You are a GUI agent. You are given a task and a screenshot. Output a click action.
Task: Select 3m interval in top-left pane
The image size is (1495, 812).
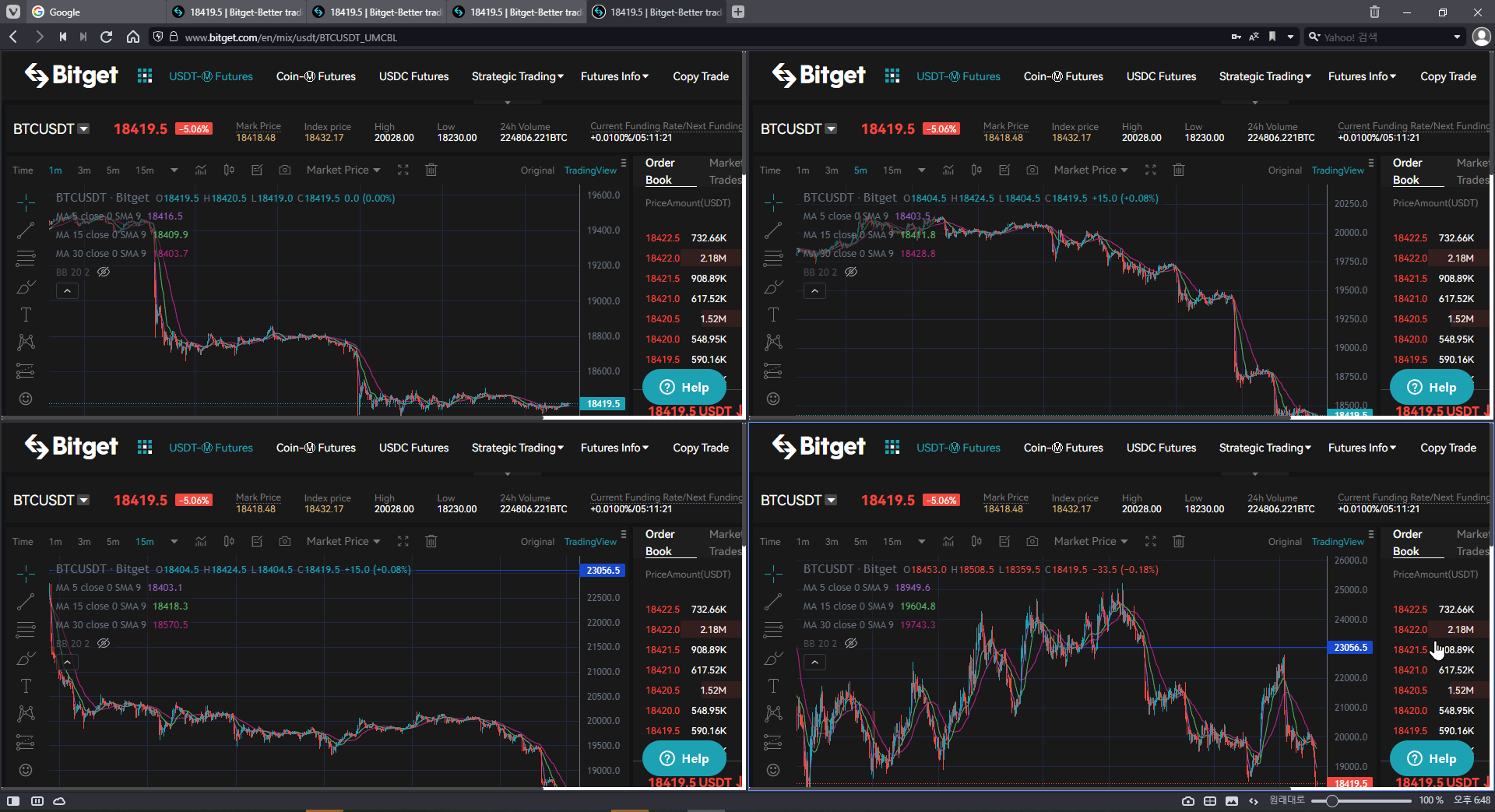pos(84,170)
